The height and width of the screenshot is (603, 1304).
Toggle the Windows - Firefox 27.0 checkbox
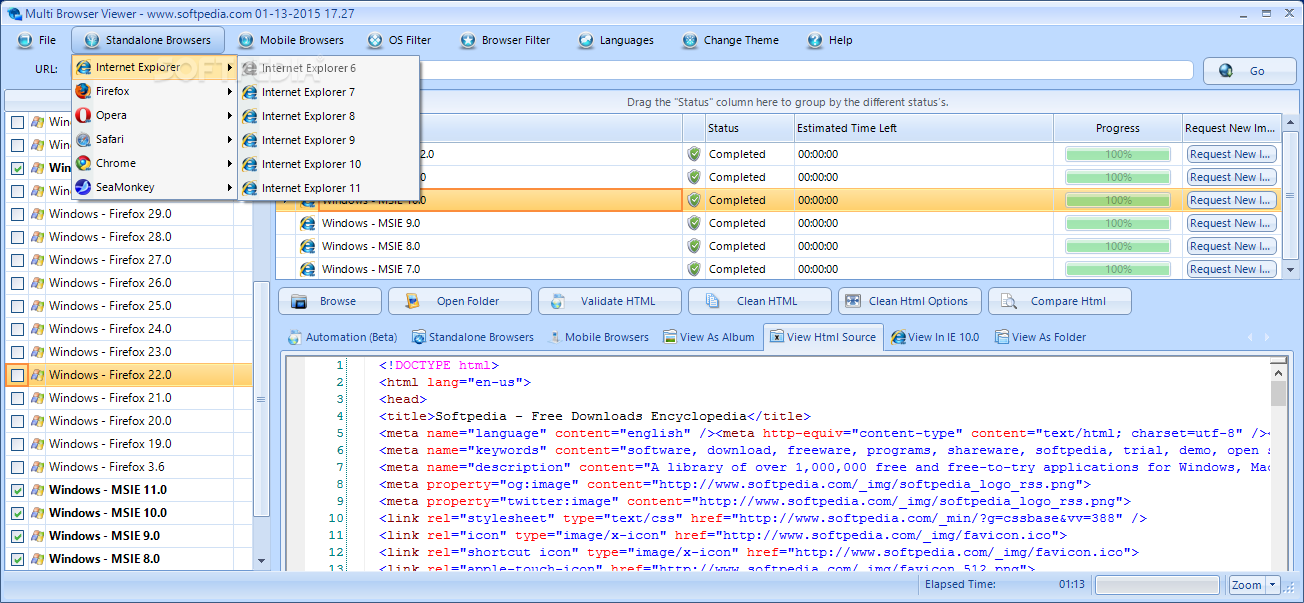pyautogui.click(x=17, y=260)
